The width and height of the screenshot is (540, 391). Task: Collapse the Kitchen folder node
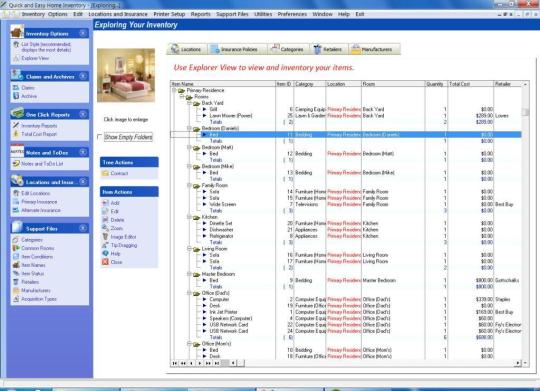(x=189, y=217)
